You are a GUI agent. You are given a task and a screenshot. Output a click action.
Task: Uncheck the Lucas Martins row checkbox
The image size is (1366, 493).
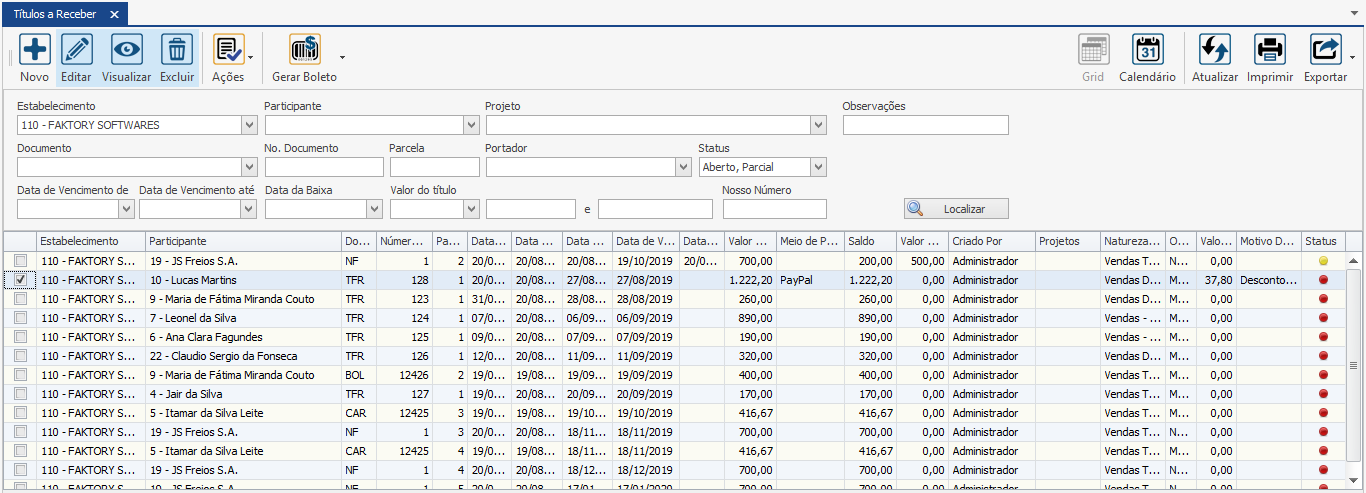click(21, 280)
